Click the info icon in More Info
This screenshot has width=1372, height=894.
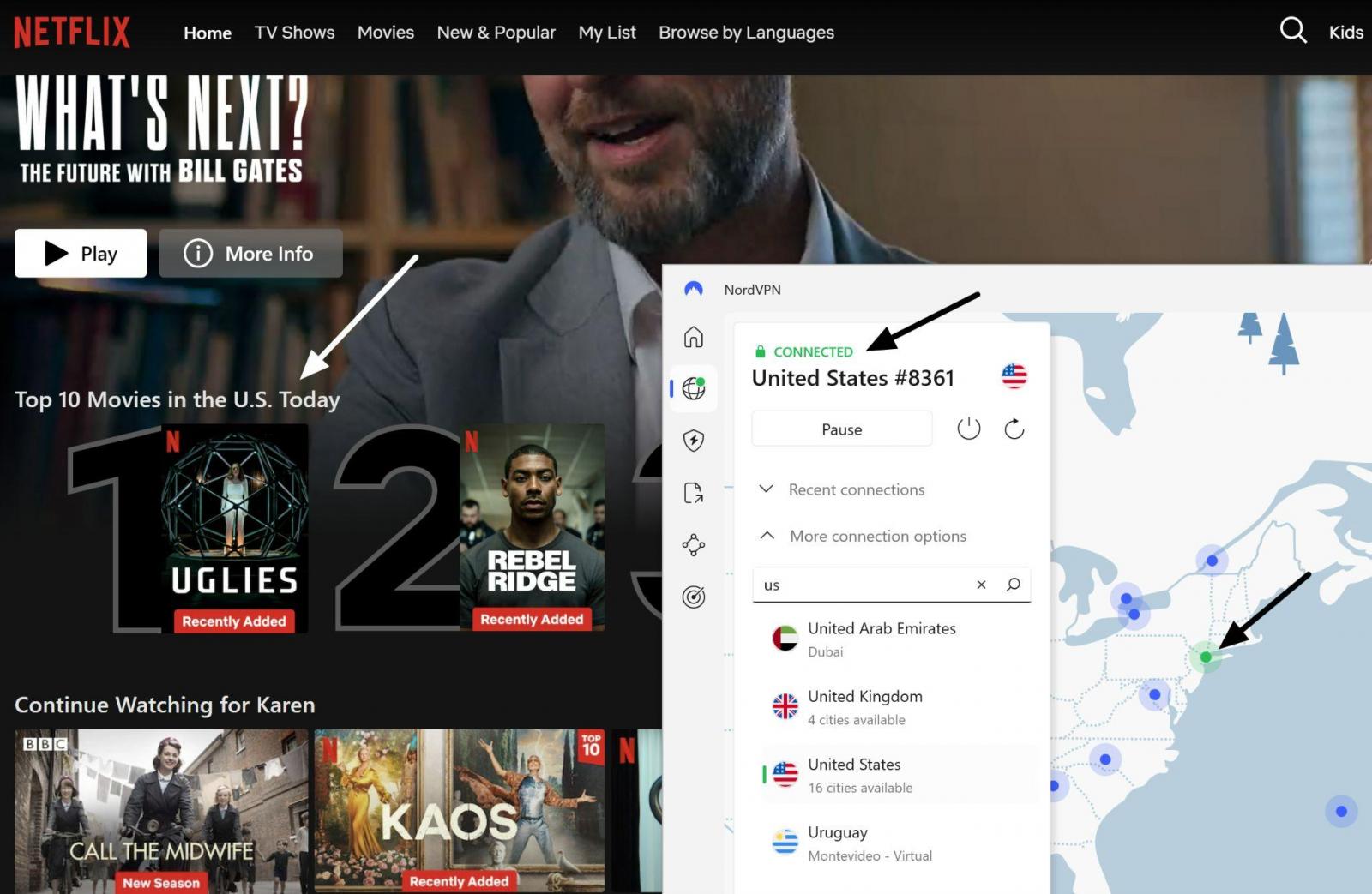coord(198,253)
